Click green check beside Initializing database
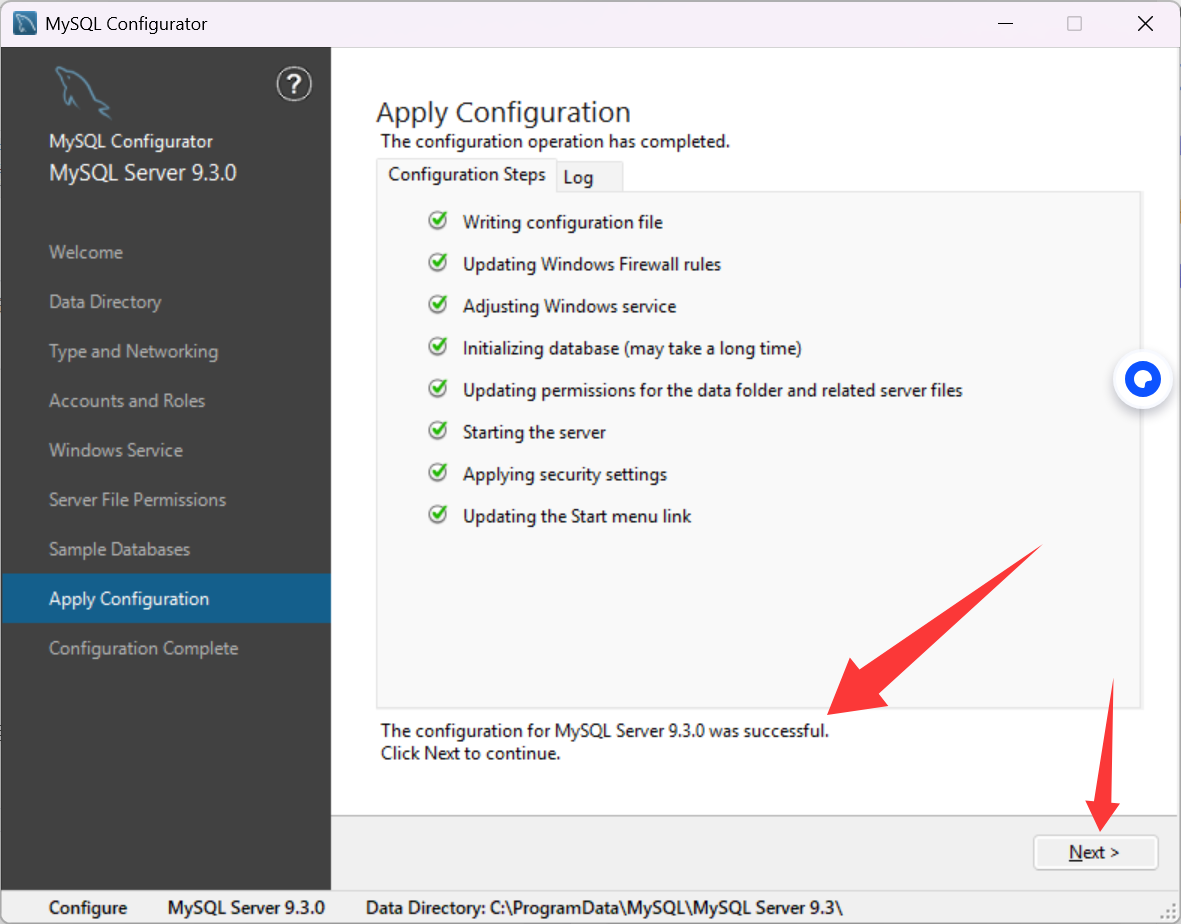 [x=438, y=346]
